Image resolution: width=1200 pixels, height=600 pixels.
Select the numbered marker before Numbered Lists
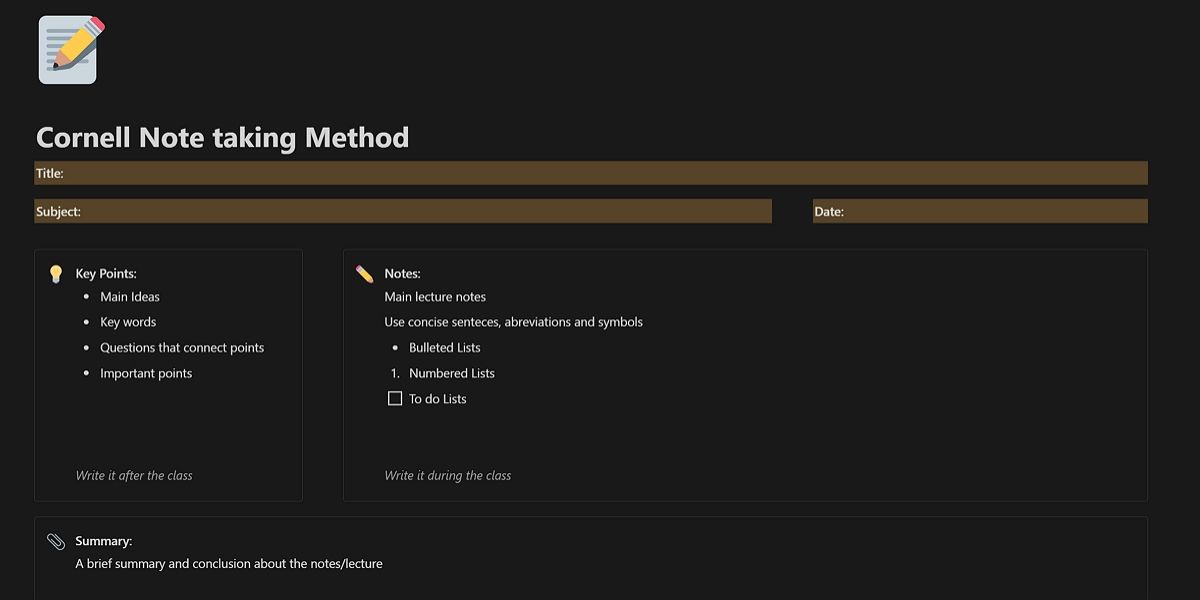point(397,373)
